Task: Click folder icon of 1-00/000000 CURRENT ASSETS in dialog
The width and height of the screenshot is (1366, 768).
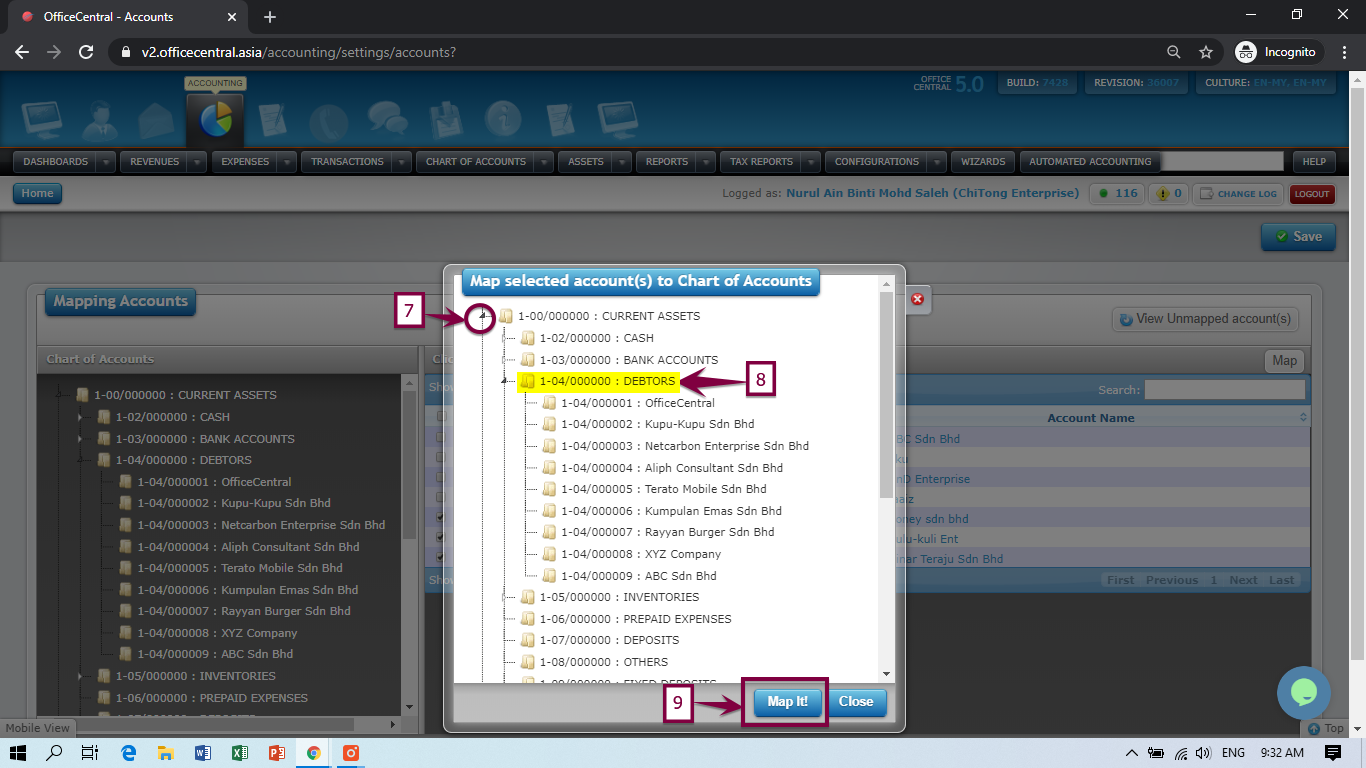Action: tap(506, 316)
